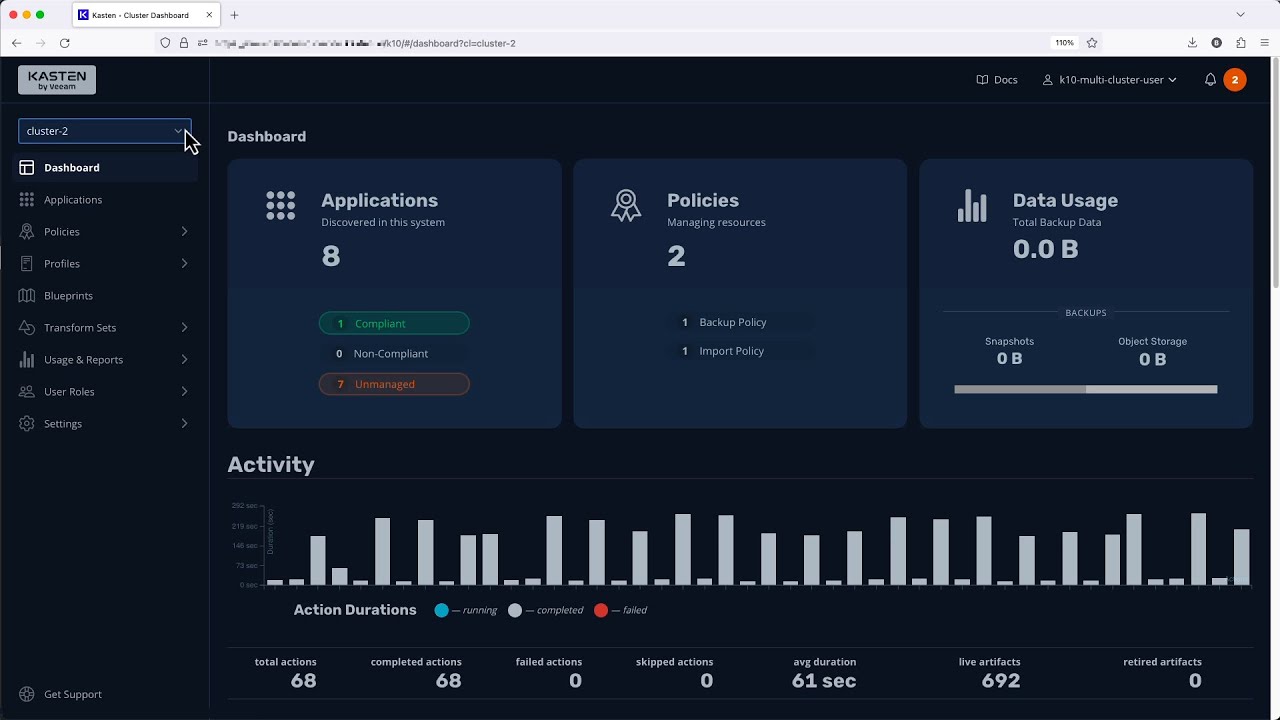Image resolution: width=1280 pixels, height=720 pixels.
Task: Open the Blueprints menu item
Action: click(104, 296)
